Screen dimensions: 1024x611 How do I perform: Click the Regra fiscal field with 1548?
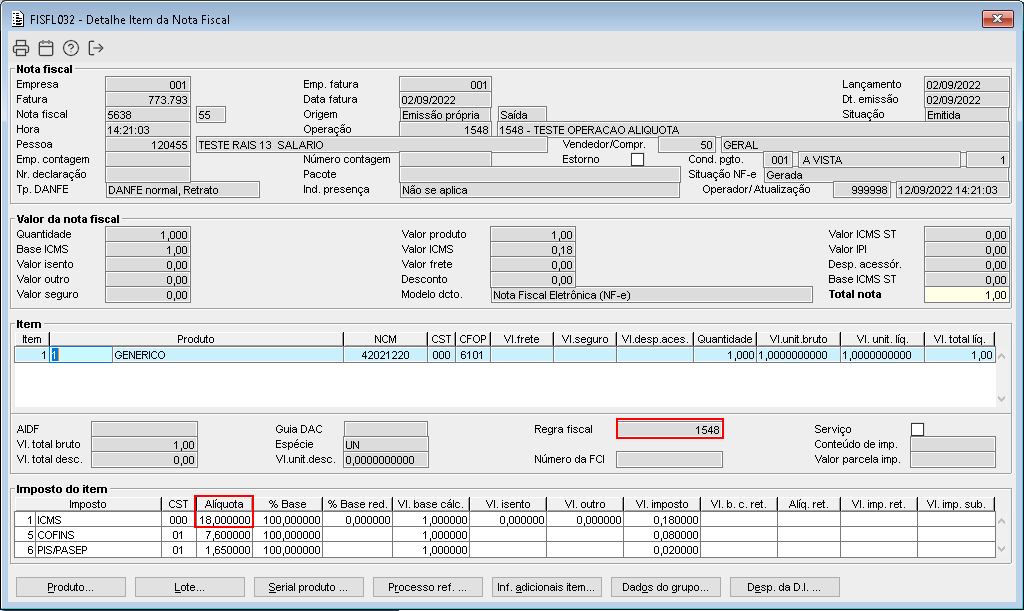pyautogui.click(x=669, y=429)
